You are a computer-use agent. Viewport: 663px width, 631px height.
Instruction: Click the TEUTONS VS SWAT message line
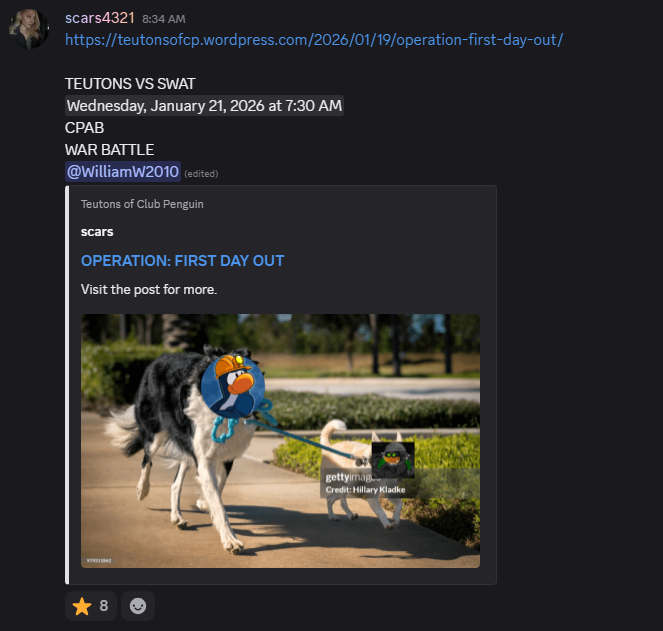click(130, 84)
